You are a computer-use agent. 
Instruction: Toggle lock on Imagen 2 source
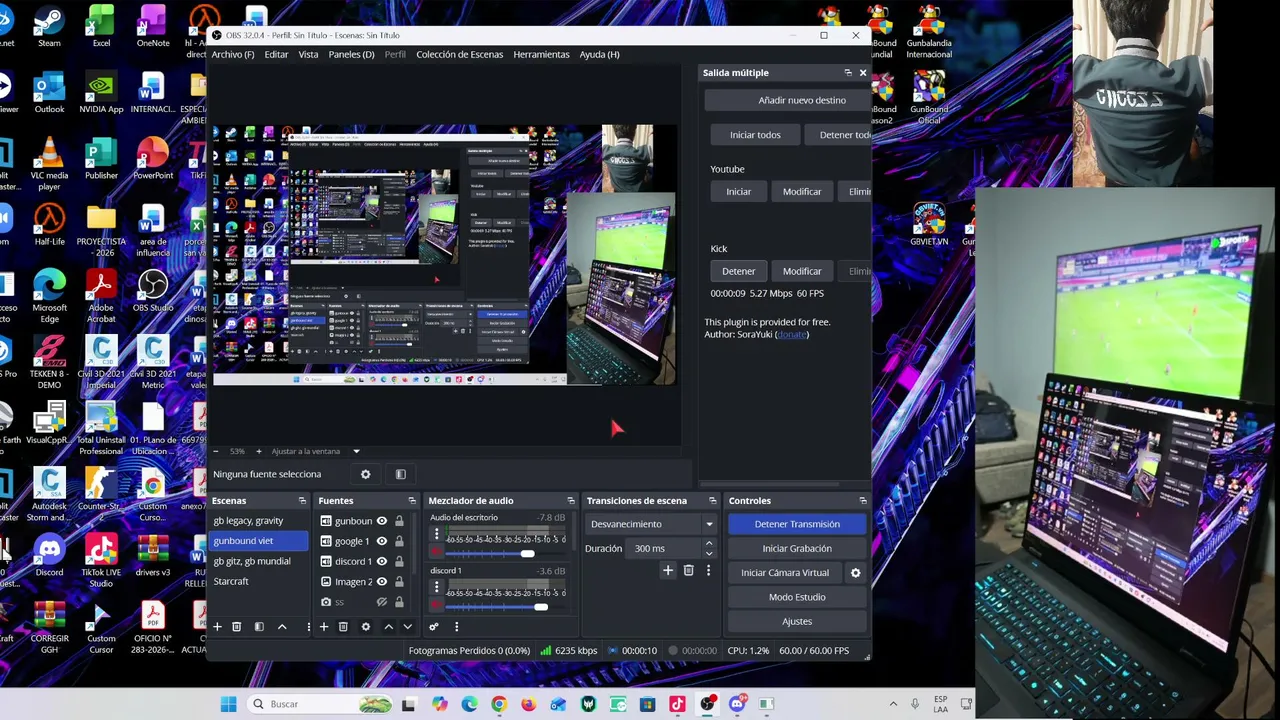pyautogui.click(x=399, y=581)
